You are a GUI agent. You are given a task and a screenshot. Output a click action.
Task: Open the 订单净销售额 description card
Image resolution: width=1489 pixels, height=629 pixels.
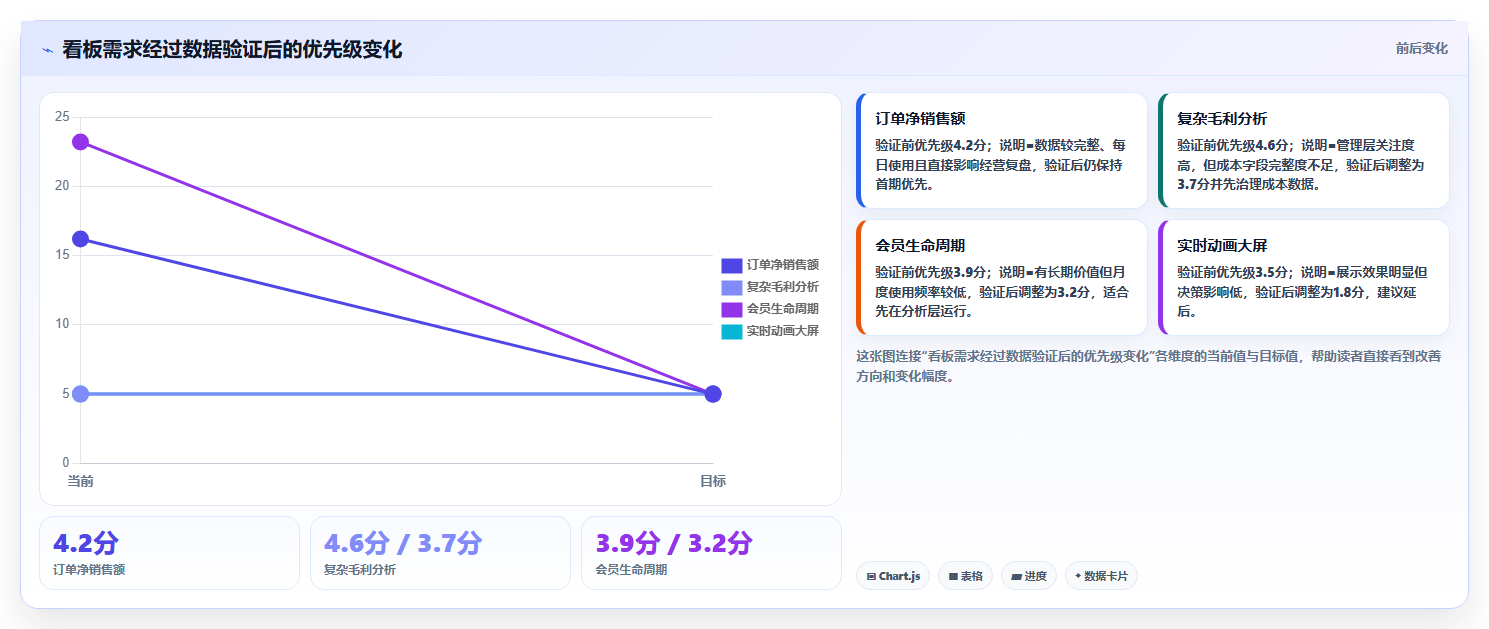[1002, 150]
